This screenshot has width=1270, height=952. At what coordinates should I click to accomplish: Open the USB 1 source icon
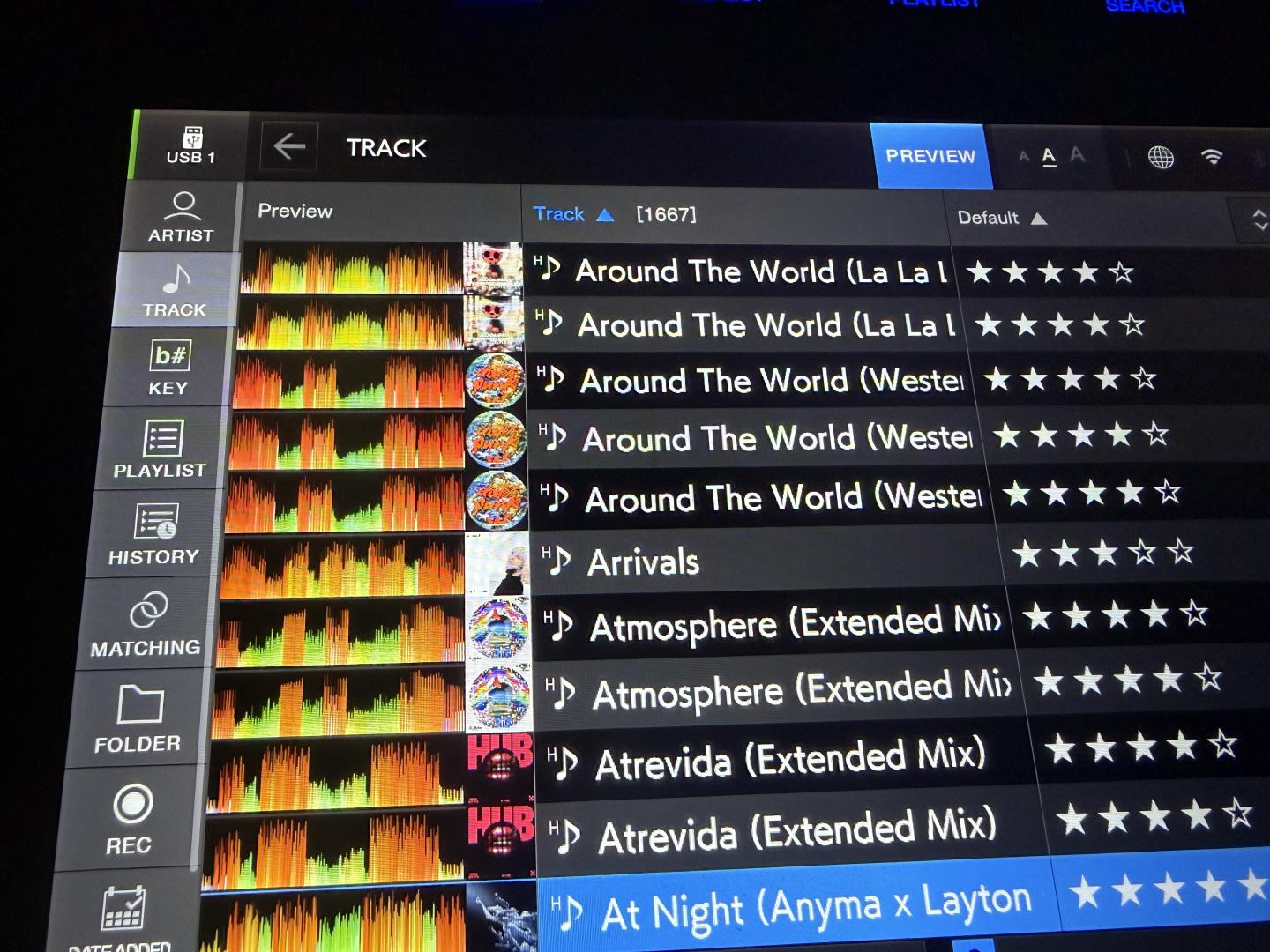(191, 145)
